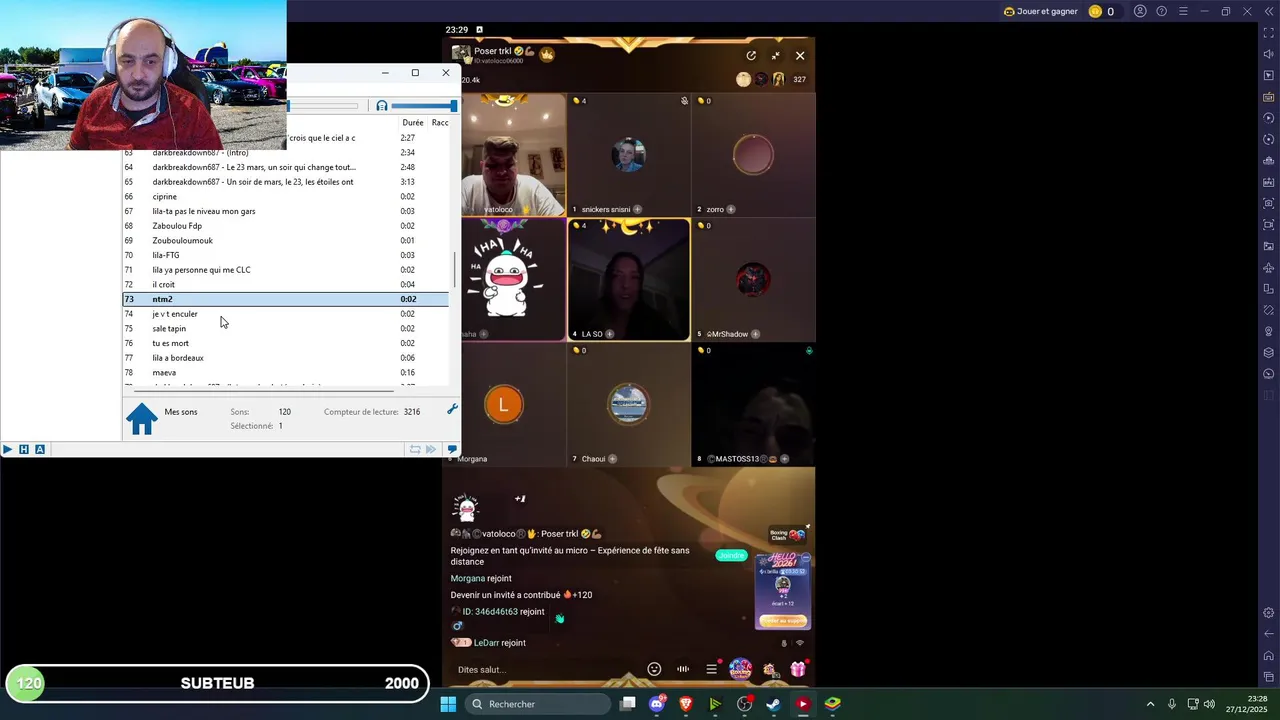
Task: Click the headphone icon in the soundboard
Action: [x=382, y=106]
